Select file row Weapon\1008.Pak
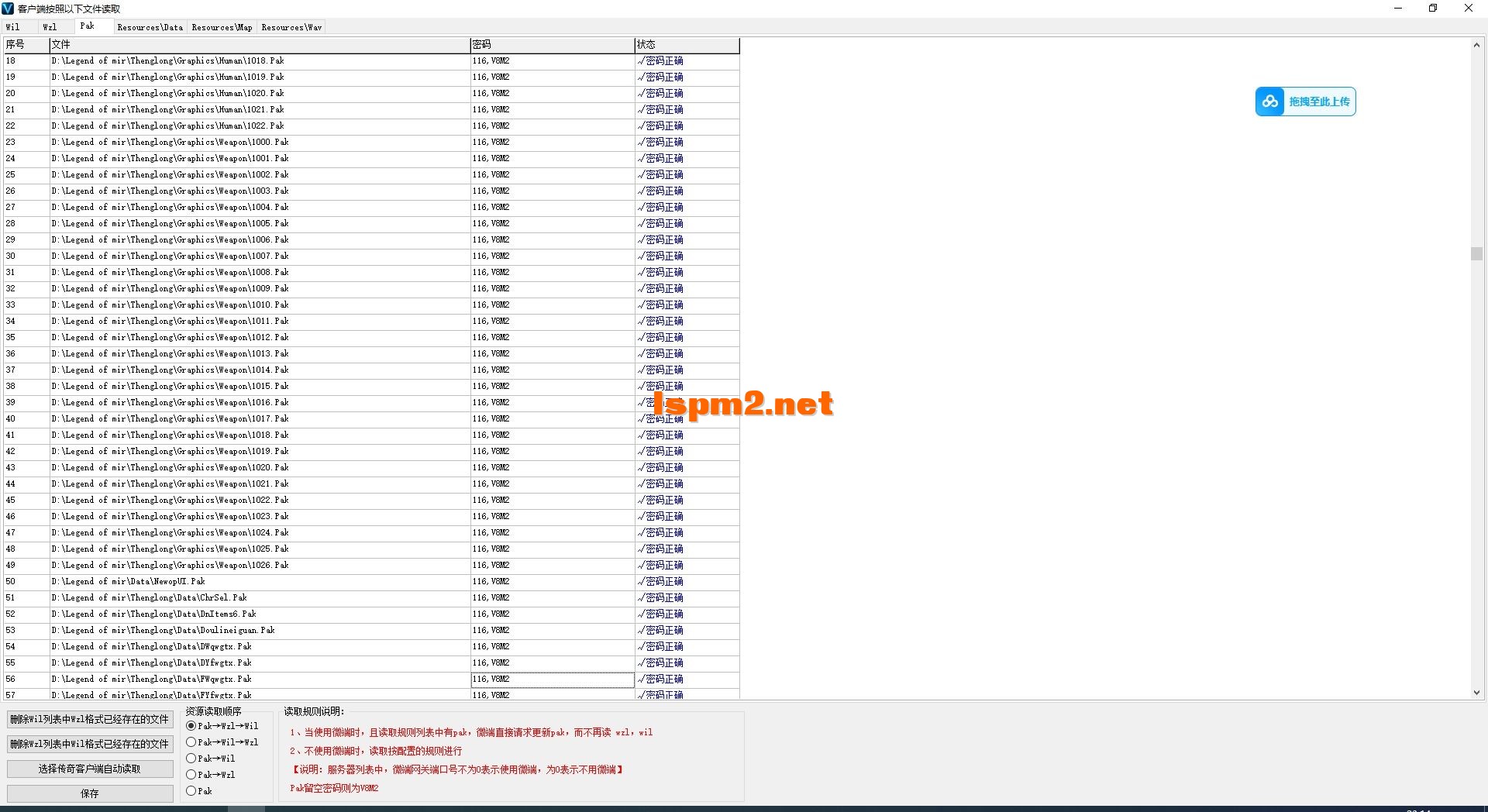Screen dimensions: 1488x812 pos(260,272)
